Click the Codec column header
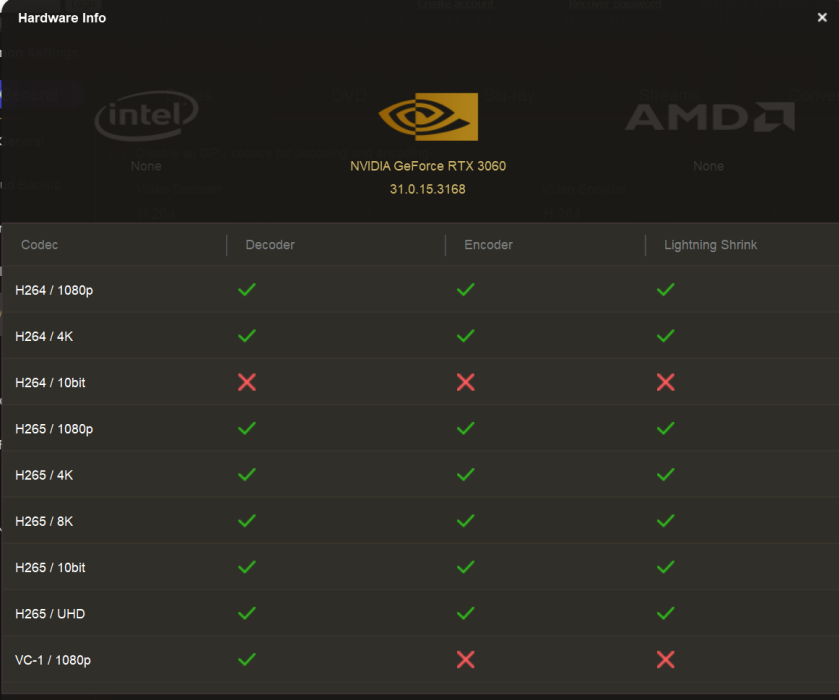This screenshot has width=839, height=700. click(x=40, y=245)
